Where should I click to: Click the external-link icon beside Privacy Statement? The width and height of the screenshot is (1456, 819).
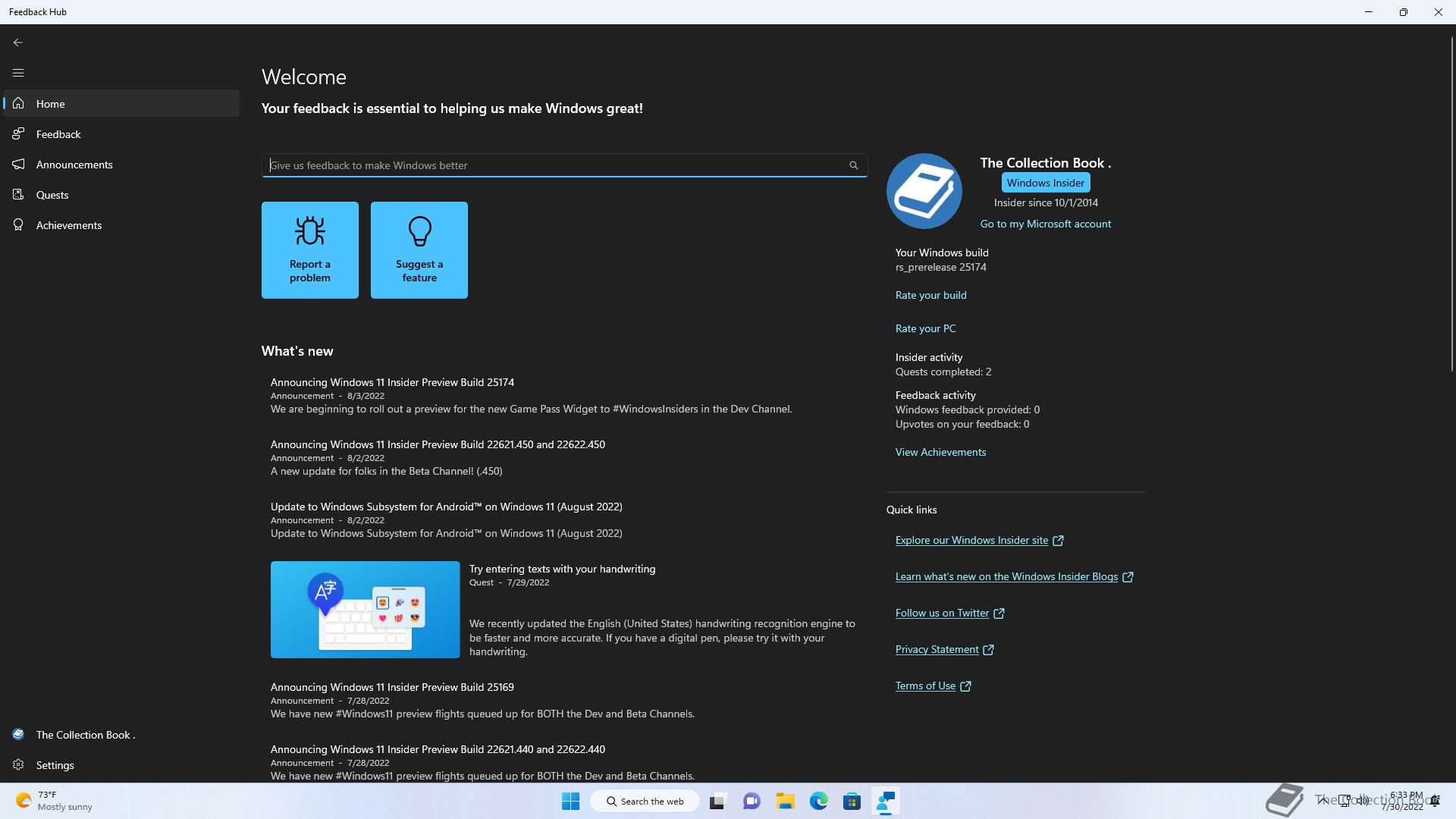(x=988, y=650)
